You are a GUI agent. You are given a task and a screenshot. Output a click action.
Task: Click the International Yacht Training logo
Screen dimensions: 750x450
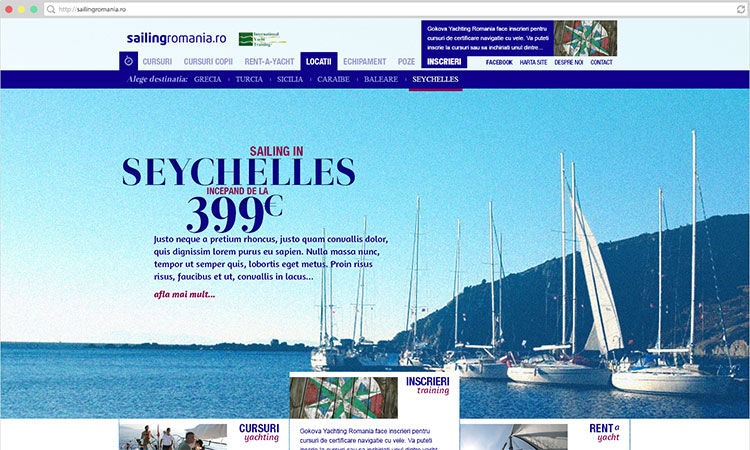262,39
